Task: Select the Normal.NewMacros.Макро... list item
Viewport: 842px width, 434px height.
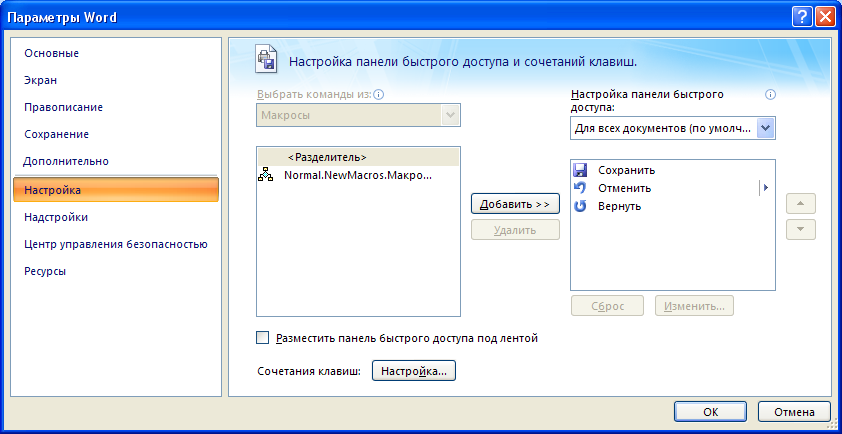Action: (358, 175)
